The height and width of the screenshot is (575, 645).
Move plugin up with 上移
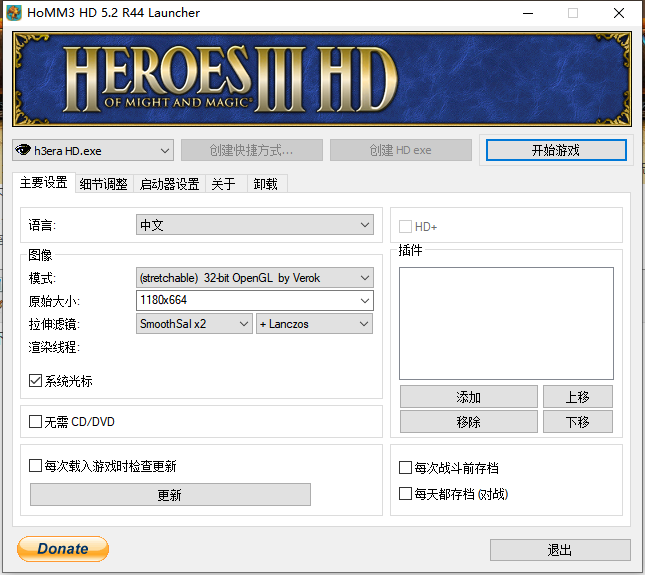point(578,397)
